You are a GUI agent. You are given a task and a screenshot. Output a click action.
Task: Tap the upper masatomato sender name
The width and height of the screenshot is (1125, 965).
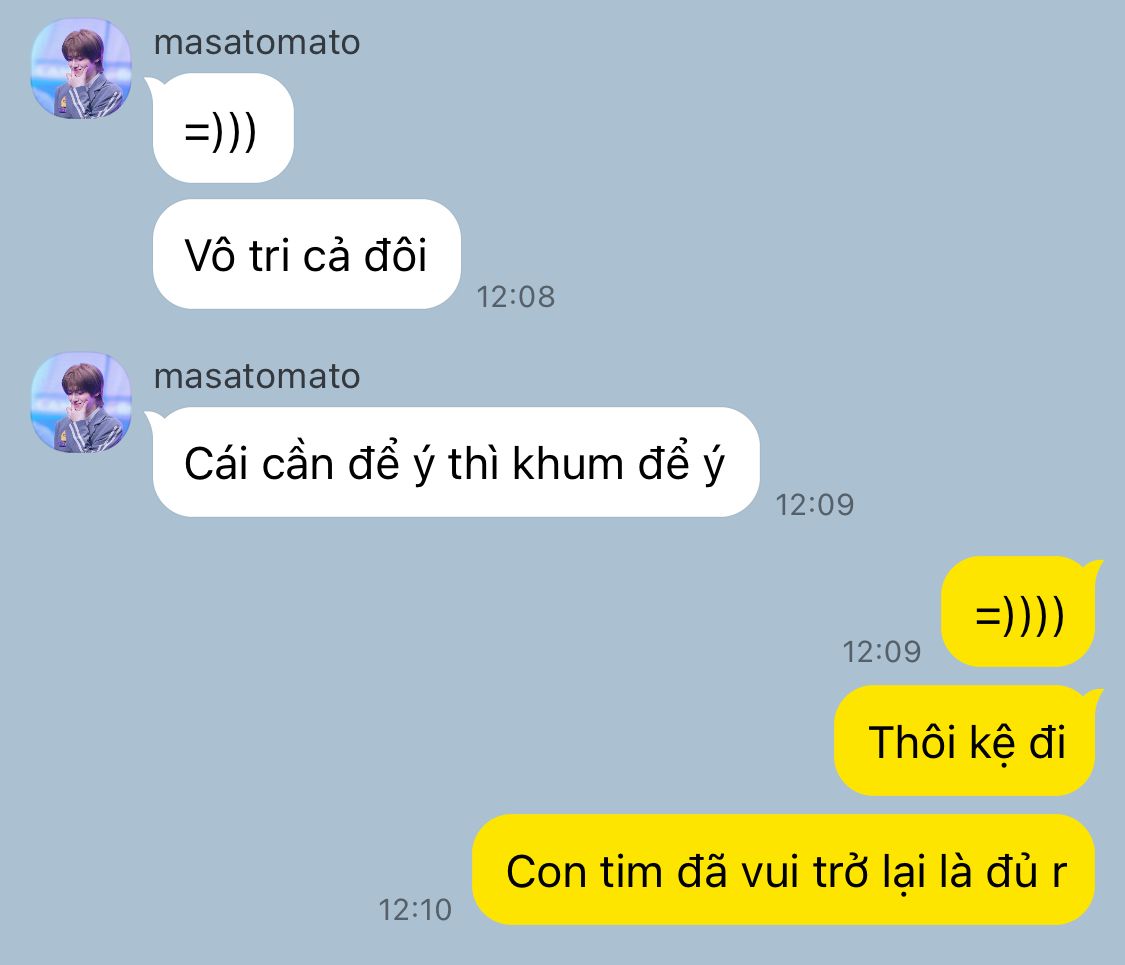pos(257,42)
